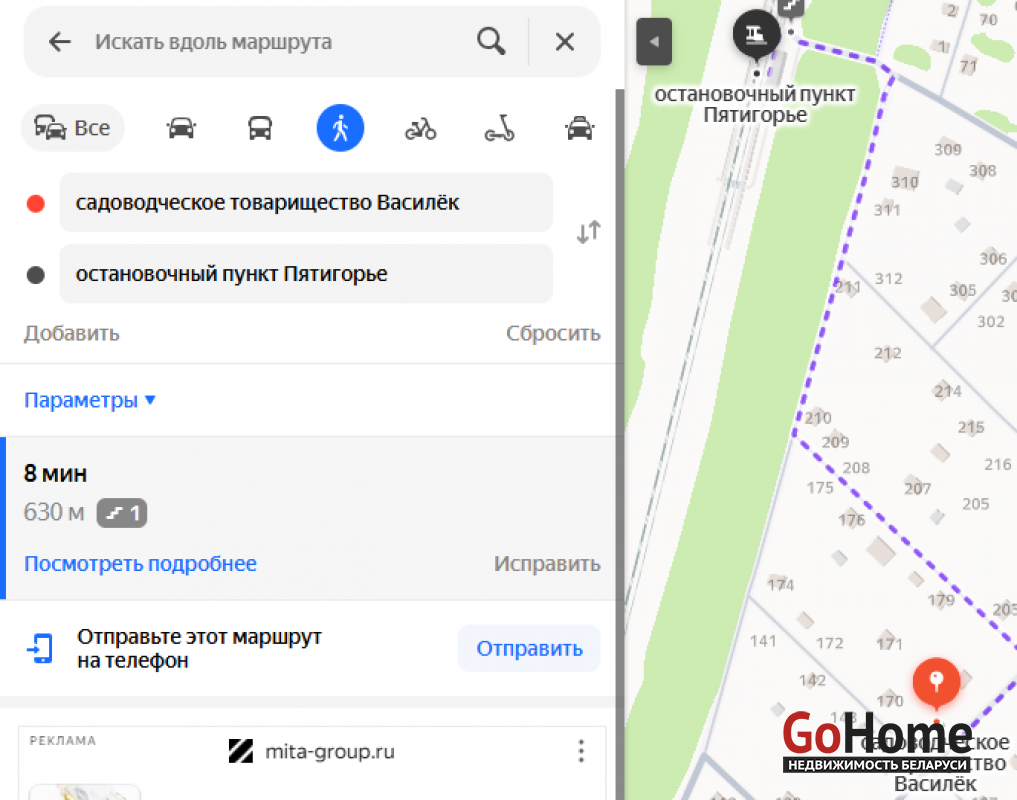
Task: Select the taxi route mode
Action: click(579, 128)
